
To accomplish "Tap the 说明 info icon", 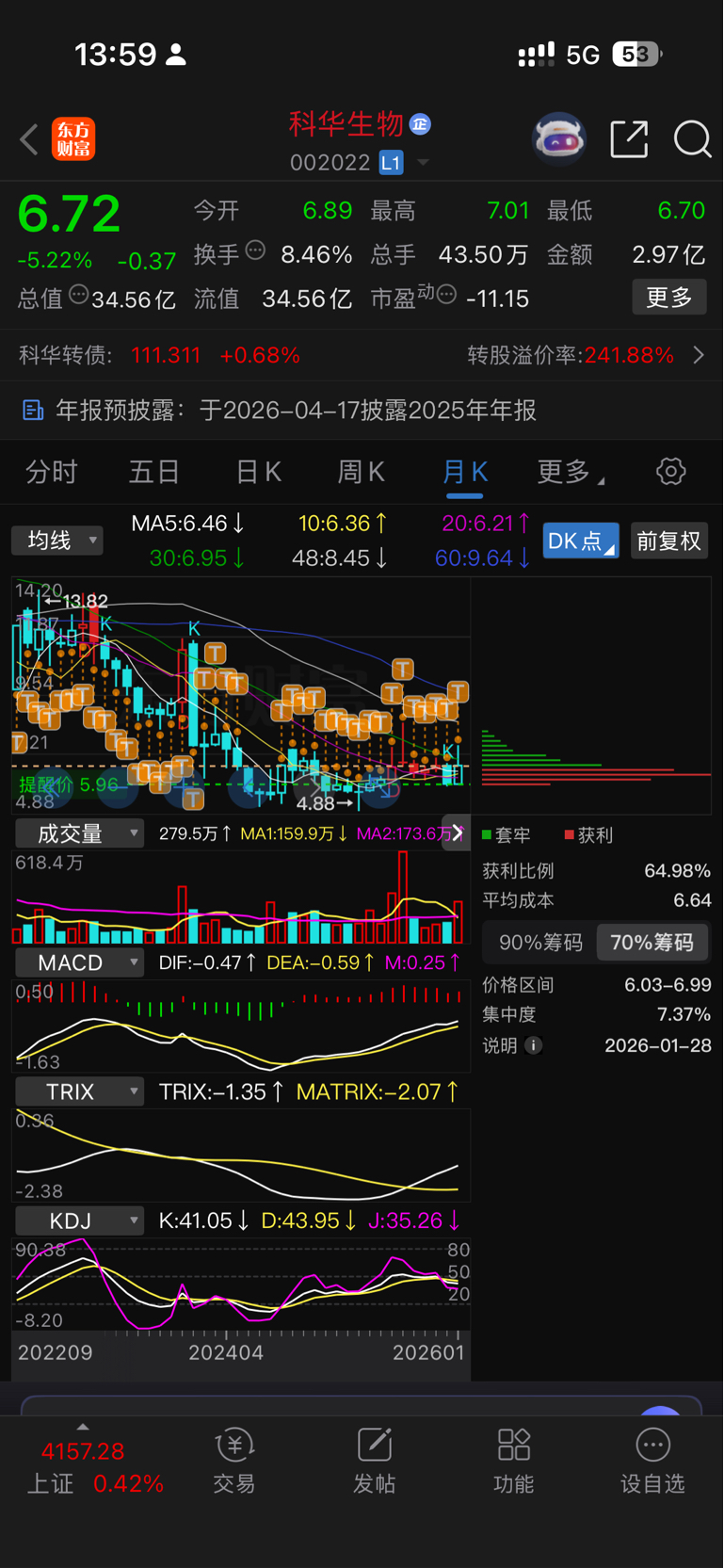I will [534, 1045].
